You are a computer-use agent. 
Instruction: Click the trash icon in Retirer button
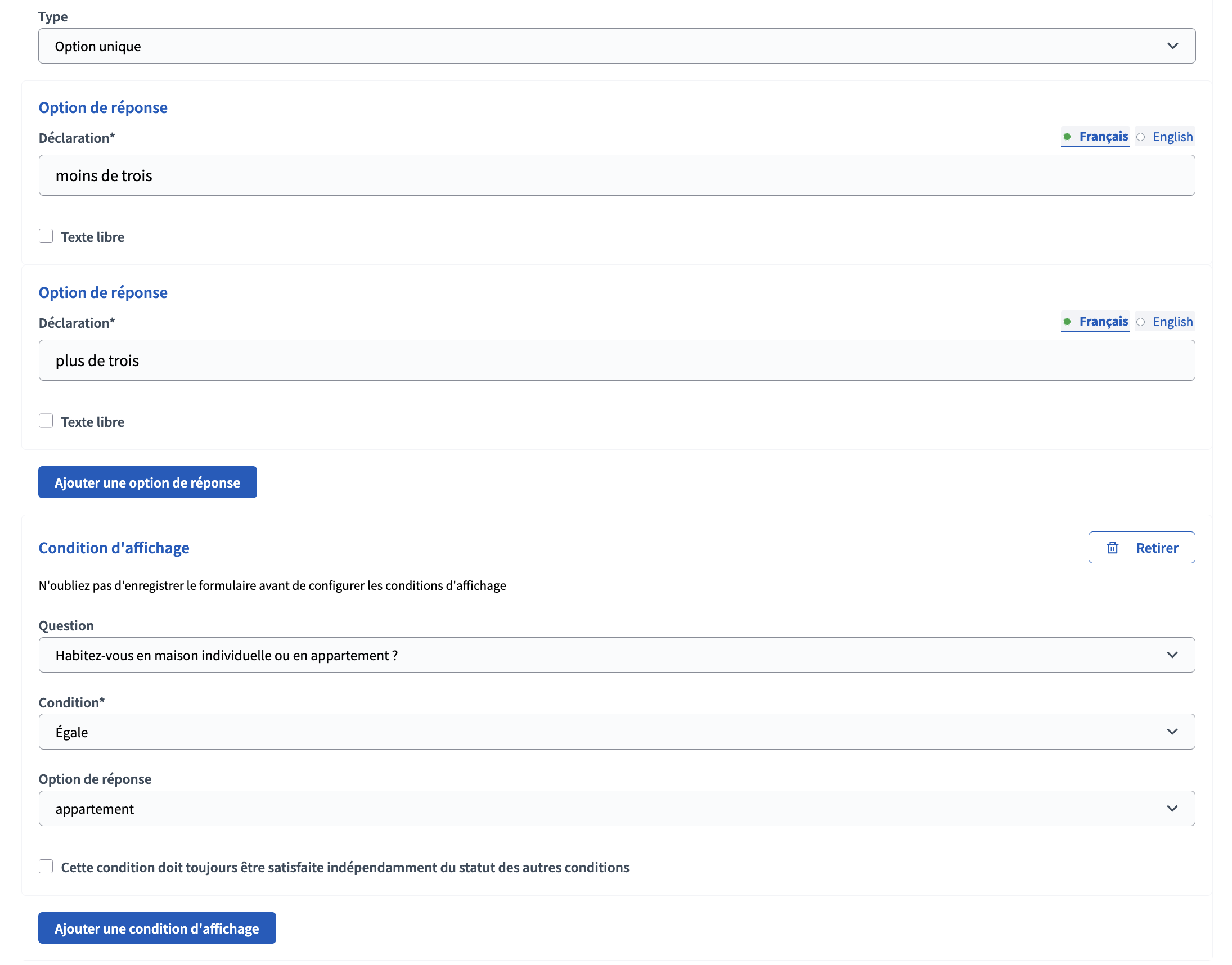coord(1112,548)
